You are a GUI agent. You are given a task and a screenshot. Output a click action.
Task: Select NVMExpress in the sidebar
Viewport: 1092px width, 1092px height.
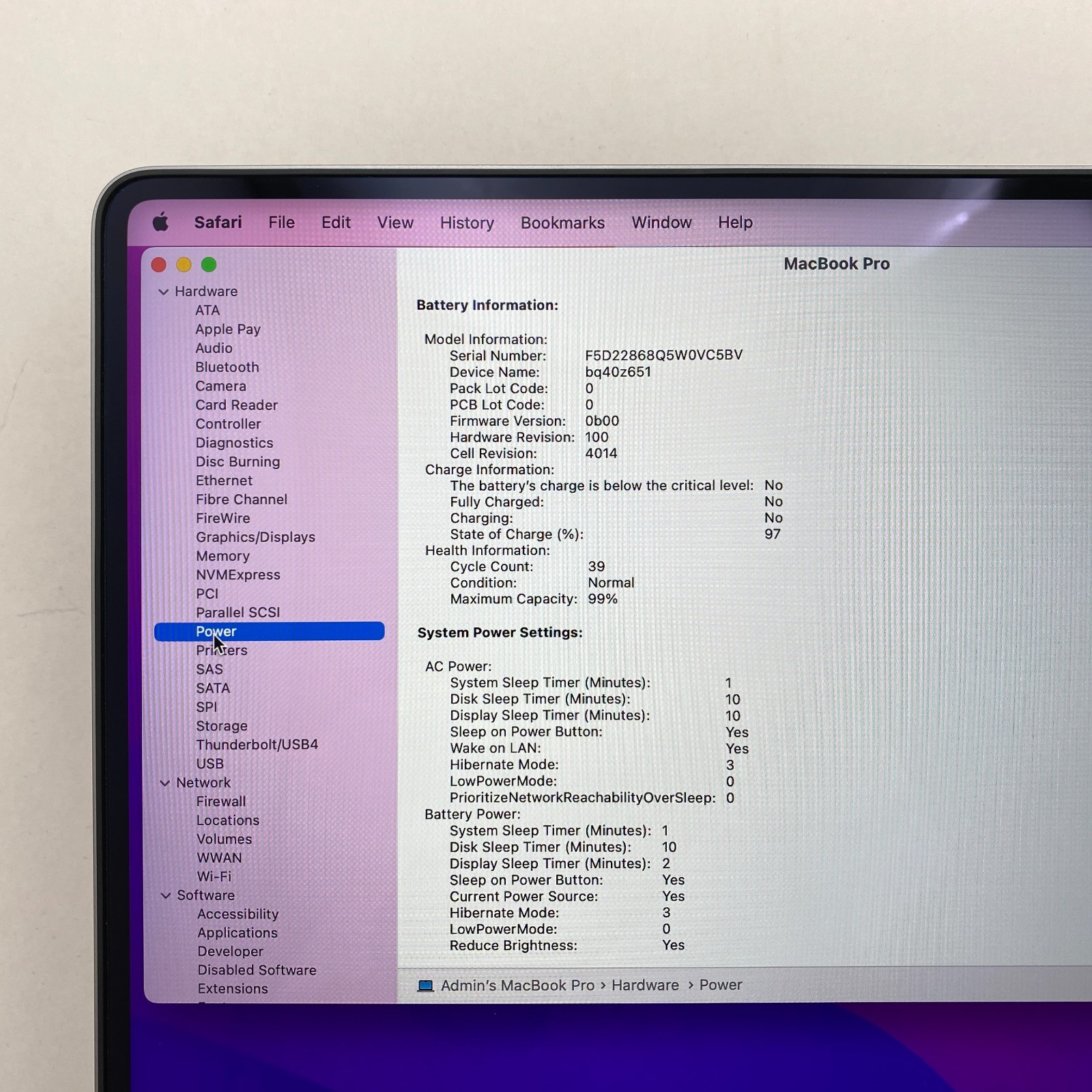pyautogui.click(x=238, y=575)
